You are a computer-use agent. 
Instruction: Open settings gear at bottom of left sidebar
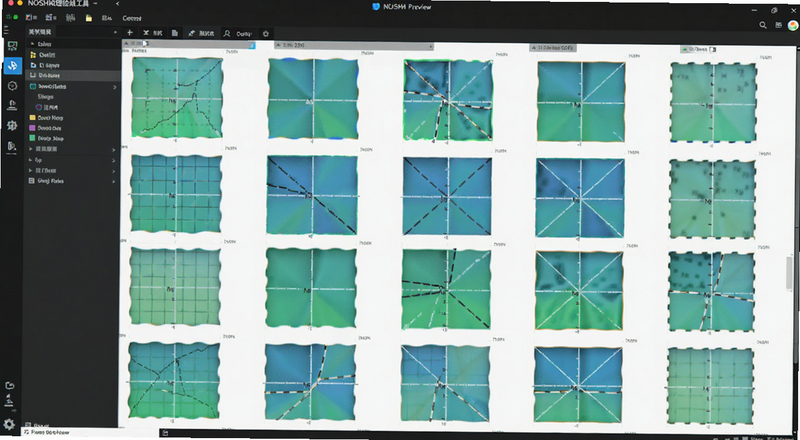[9, 424]
